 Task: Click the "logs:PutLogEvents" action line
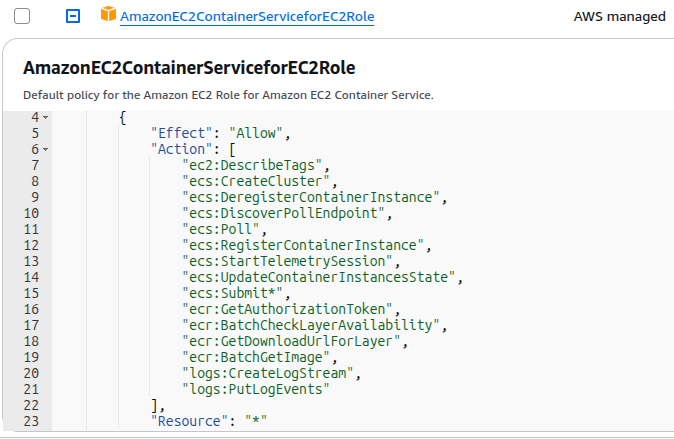[x=255, y=390]
